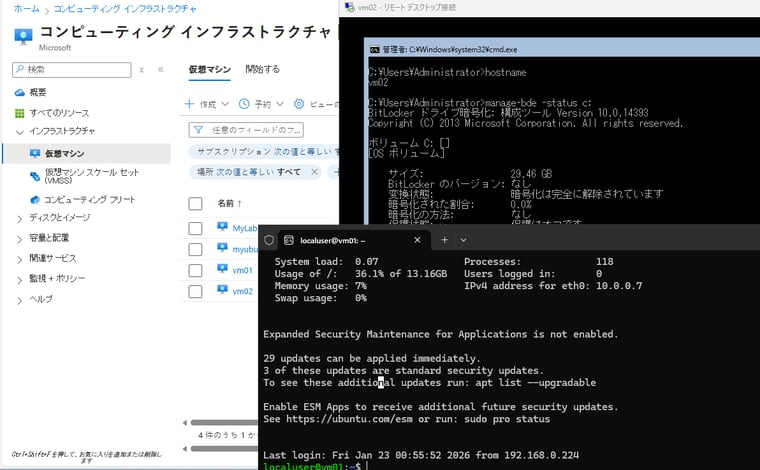Expand 監視 + ポリシー section
Viewport: 760px width, 470px height.
(19, 280)
